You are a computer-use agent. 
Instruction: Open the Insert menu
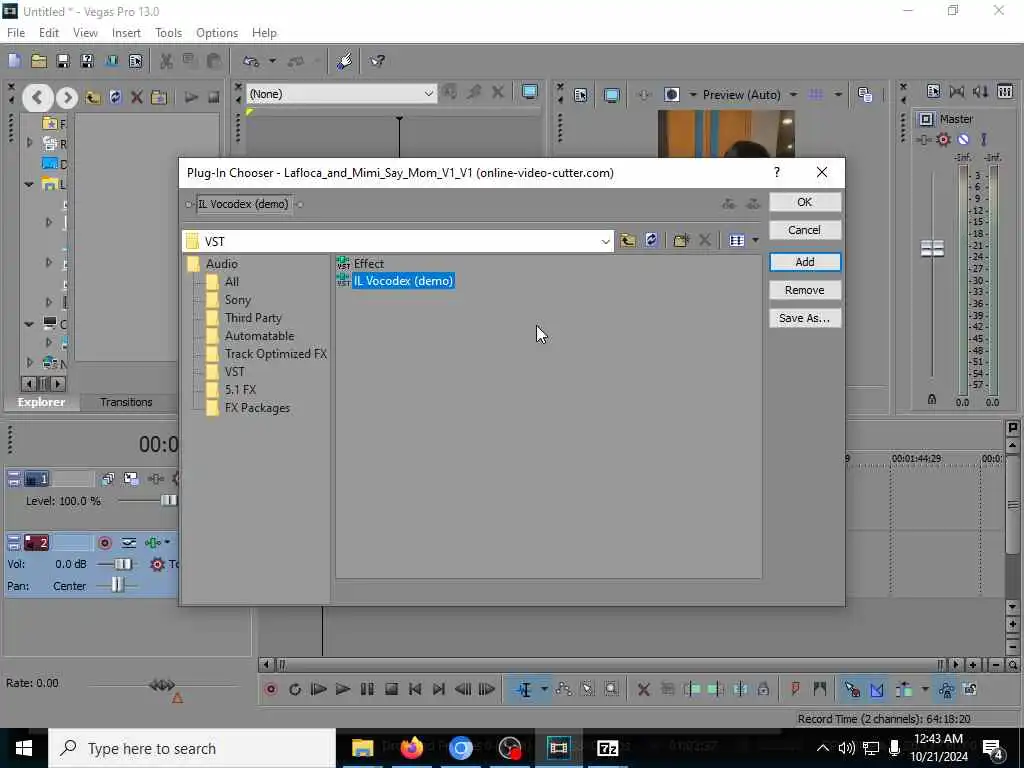tap(126, 33)
